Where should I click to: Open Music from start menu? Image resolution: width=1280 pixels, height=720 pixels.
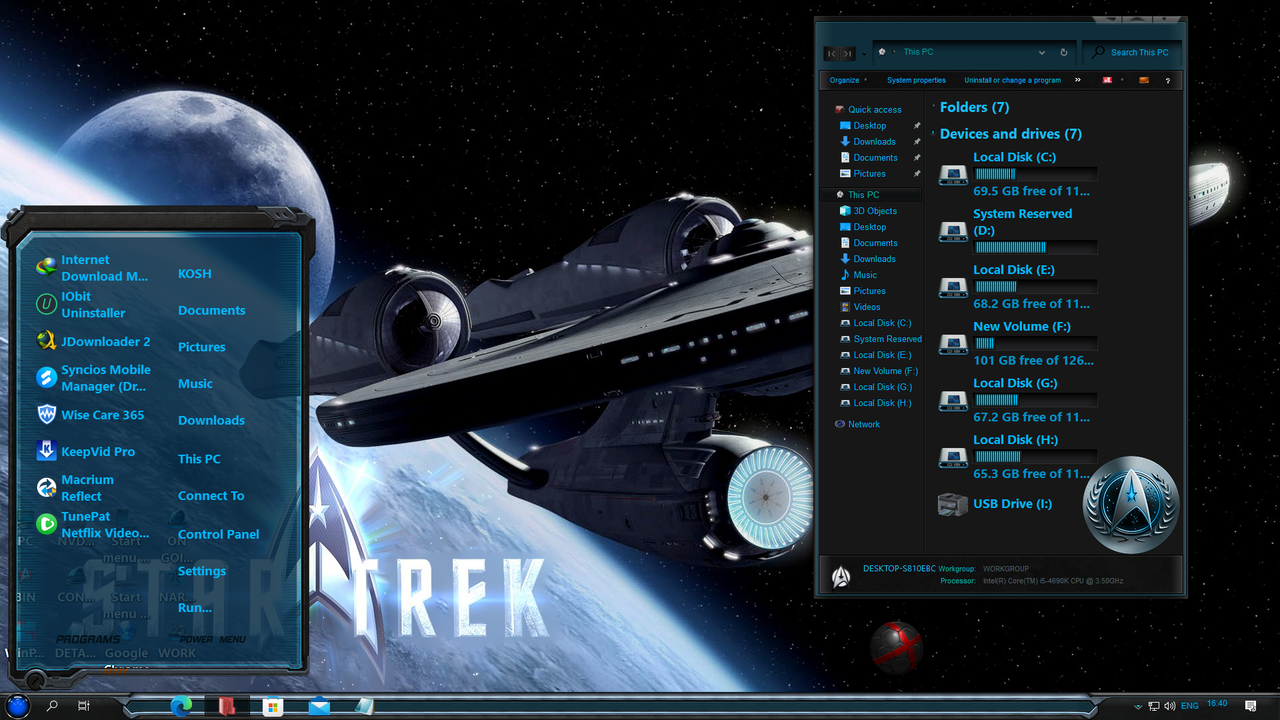click(195, 384)
